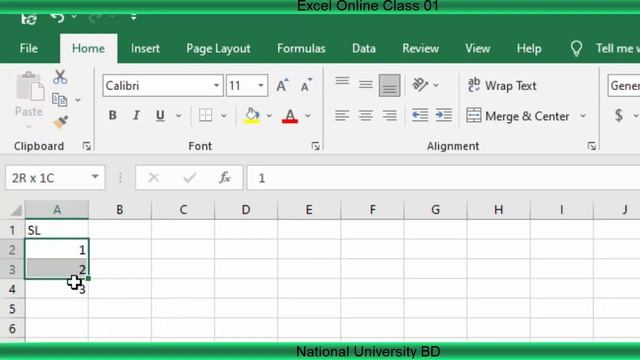Click the Copy icon
The height and width of the screenshot is (360, 640).
pos(60,100)
